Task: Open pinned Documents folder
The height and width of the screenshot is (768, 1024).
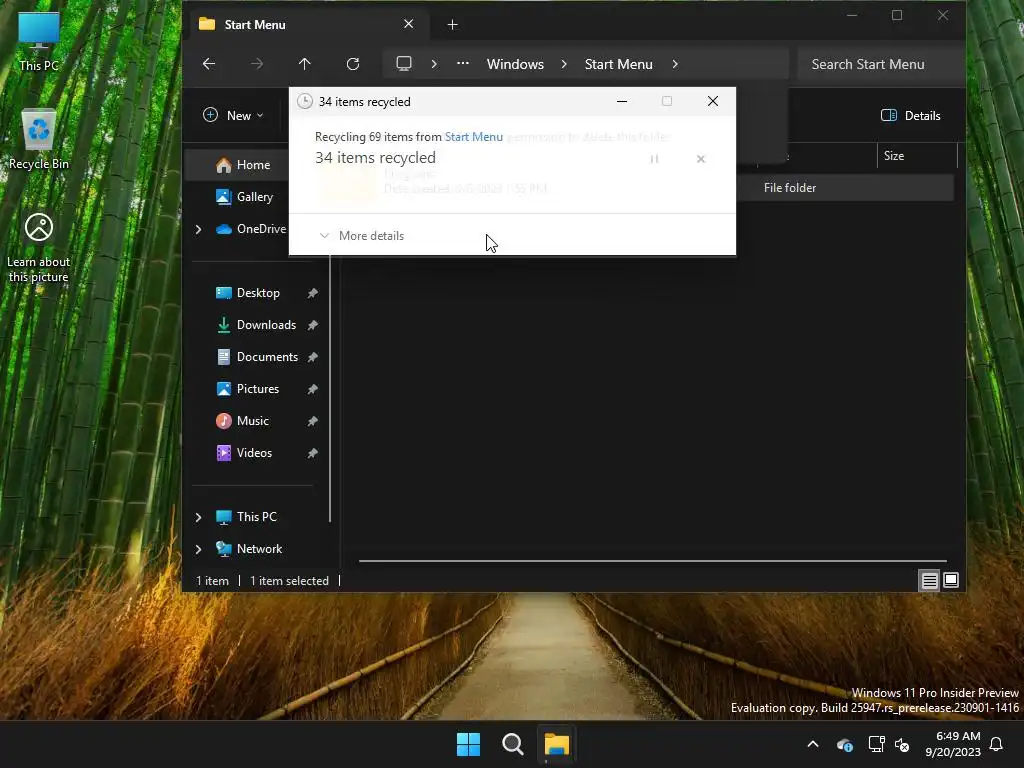Action: tap(257, 357)
